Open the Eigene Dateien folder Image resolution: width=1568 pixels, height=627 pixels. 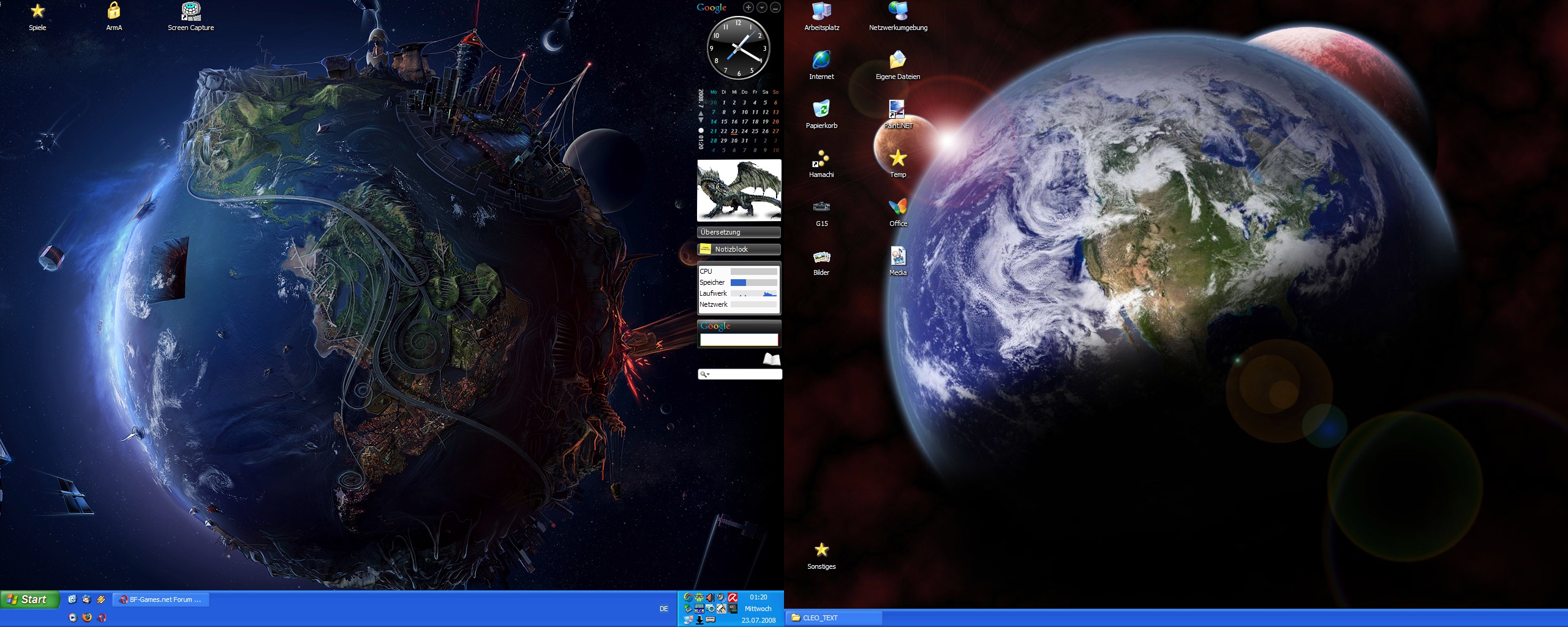pos(898,65)
